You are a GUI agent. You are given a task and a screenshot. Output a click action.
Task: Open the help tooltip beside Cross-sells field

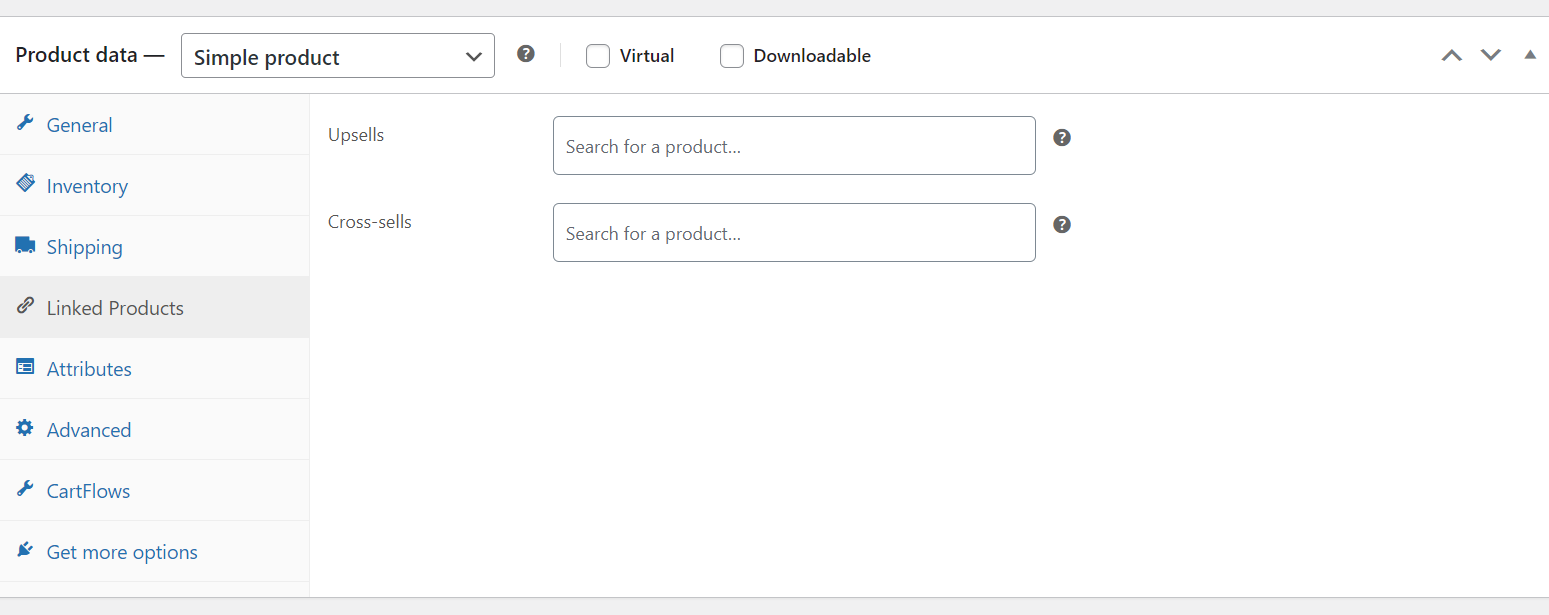tap(1061, 224)
